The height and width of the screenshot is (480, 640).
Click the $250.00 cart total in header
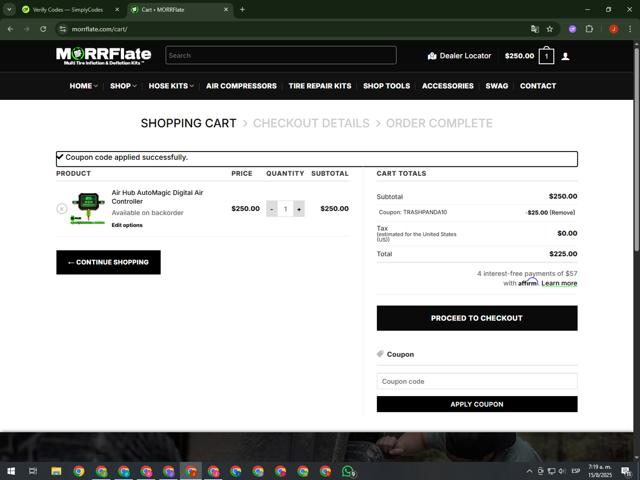click(x=519, y=56)
